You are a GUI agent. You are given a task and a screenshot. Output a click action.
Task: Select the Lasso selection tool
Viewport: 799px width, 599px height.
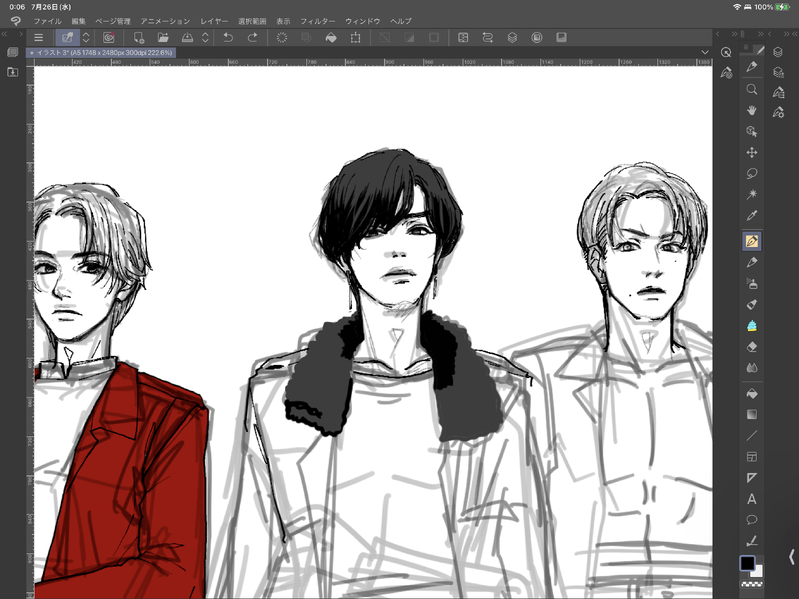[752, 173]
